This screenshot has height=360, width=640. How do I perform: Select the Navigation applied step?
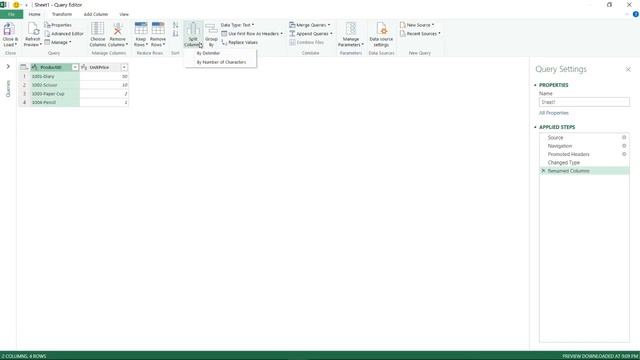pos(584,146)
